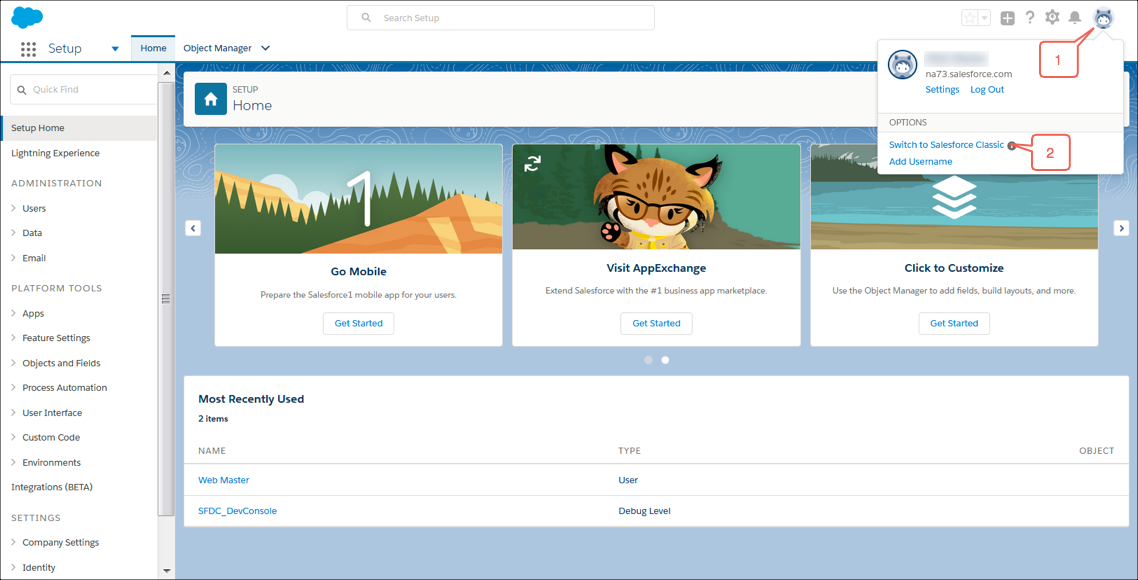Expand the Process Automation node
The image size is (1138, 580).
point(15,388)
